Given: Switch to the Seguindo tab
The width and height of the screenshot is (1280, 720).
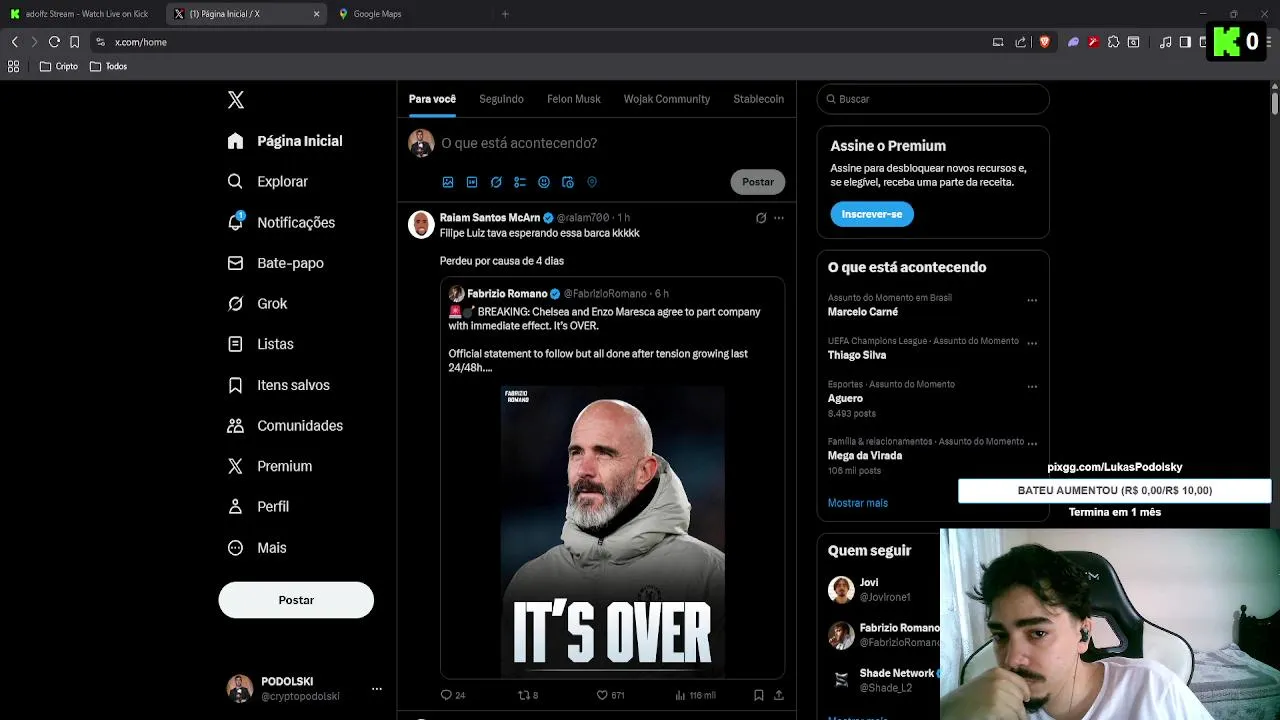Looking at the screenshot, I should click(x=501, y=99).
